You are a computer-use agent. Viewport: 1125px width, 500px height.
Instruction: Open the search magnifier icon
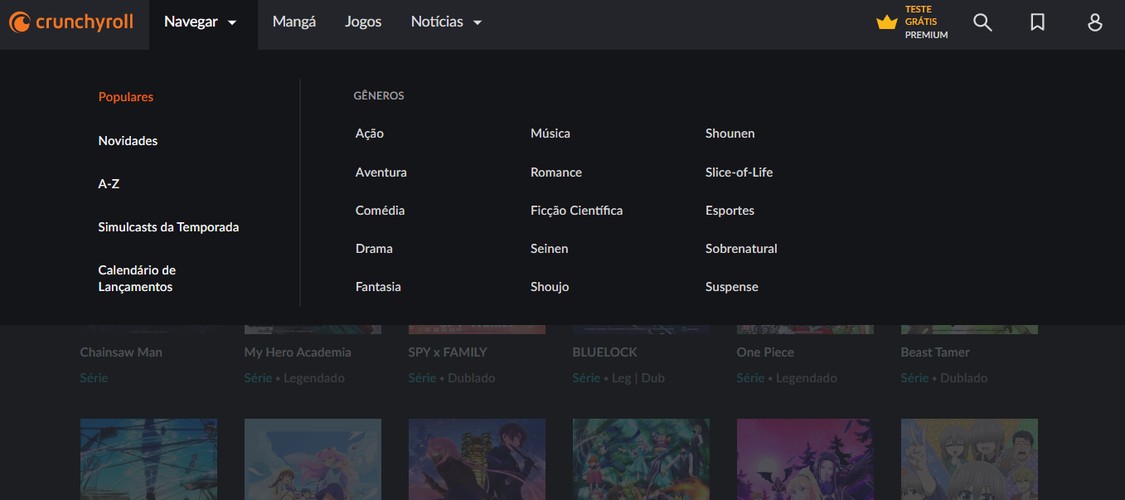982,22
